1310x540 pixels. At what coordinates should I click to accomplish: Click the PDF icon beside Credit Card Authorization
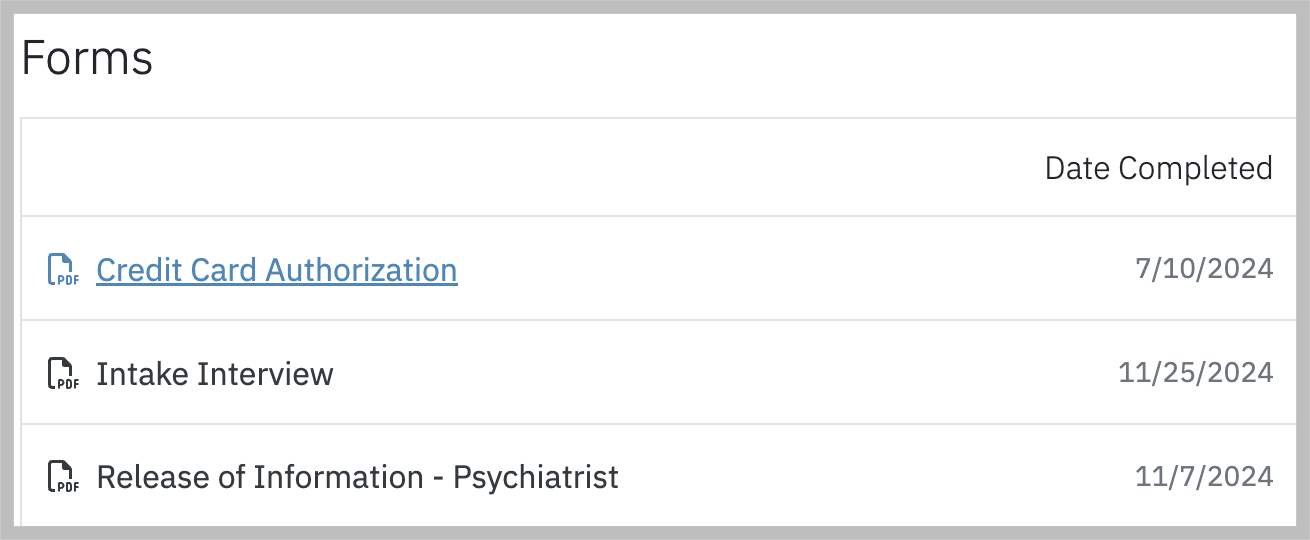63,270
